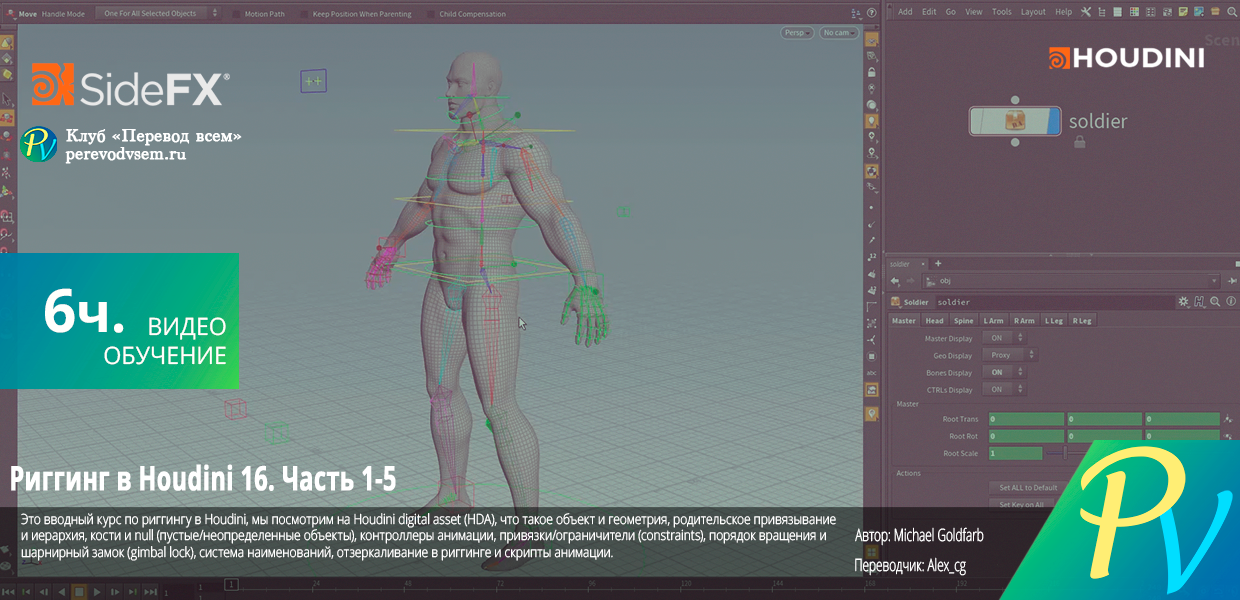Screen dimensions: 1240x600
Task: Click the lock icon below soldier node
Action: [x=1079, y=143]
